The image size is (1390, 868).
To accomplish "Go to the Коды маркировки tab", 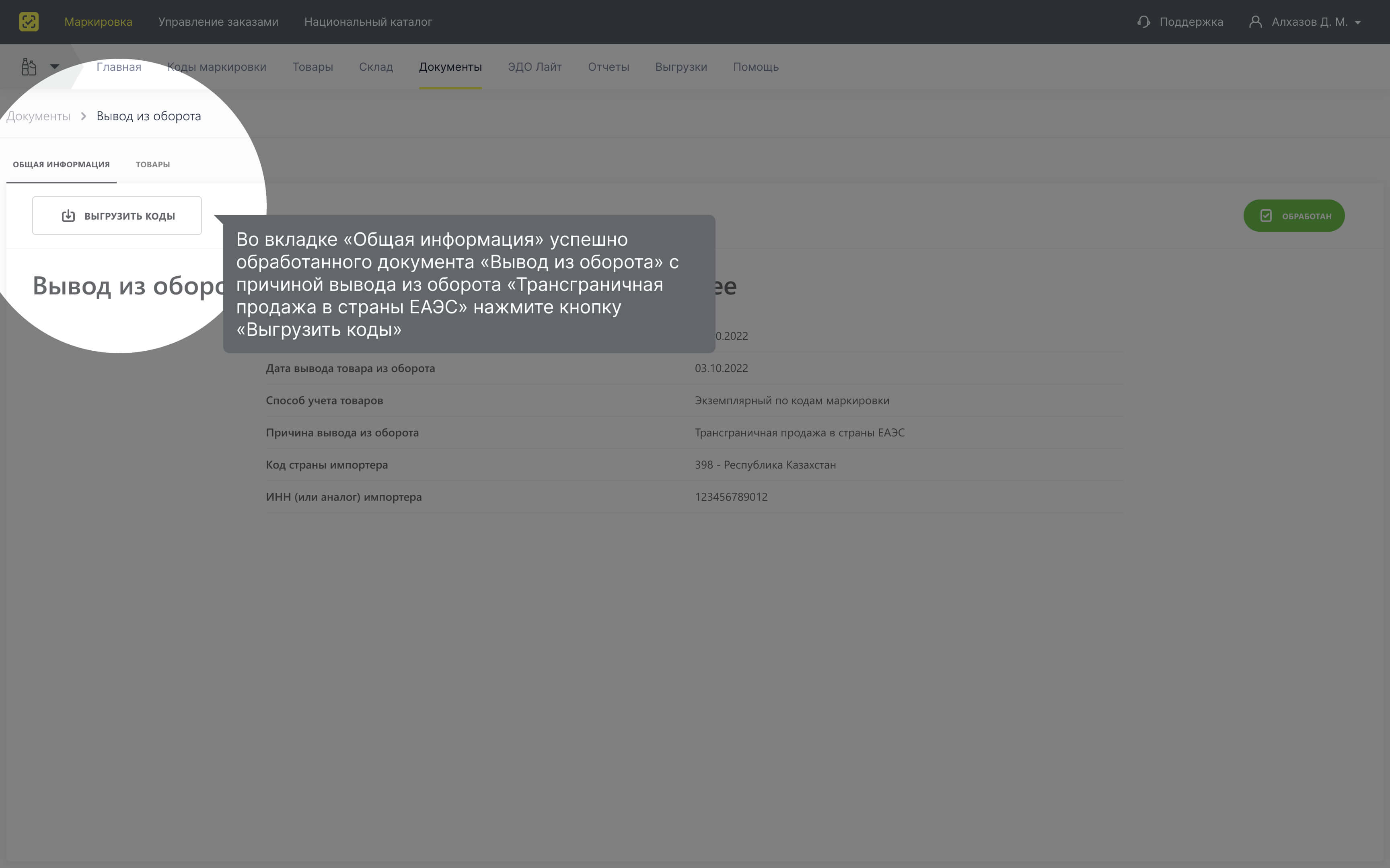I will pos(216,67).
